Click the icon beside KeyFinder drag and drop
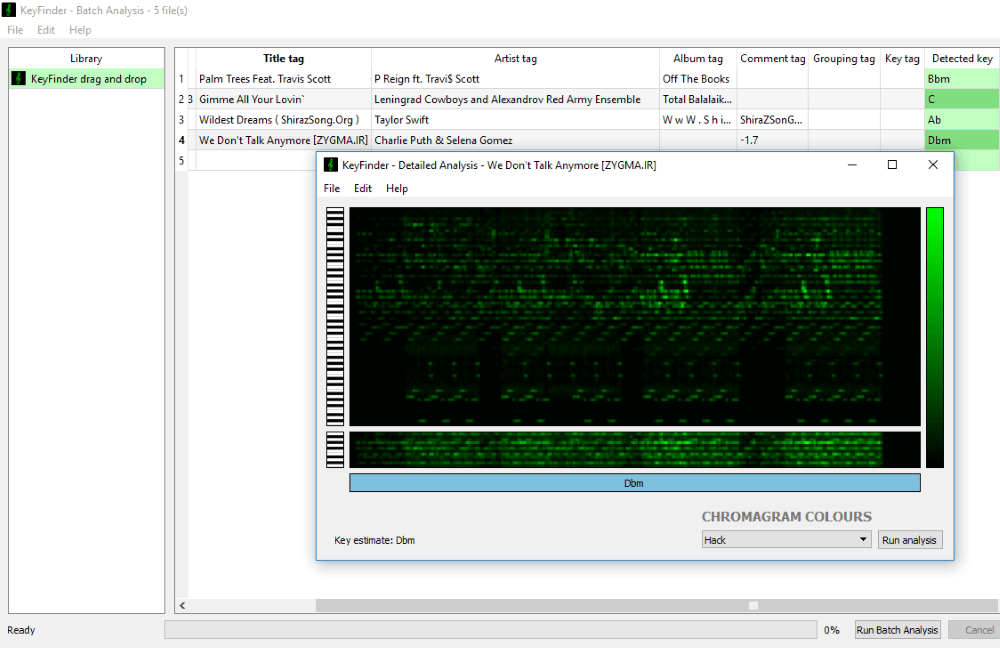This screenshot has height=648, width=1000. [18, 78]
